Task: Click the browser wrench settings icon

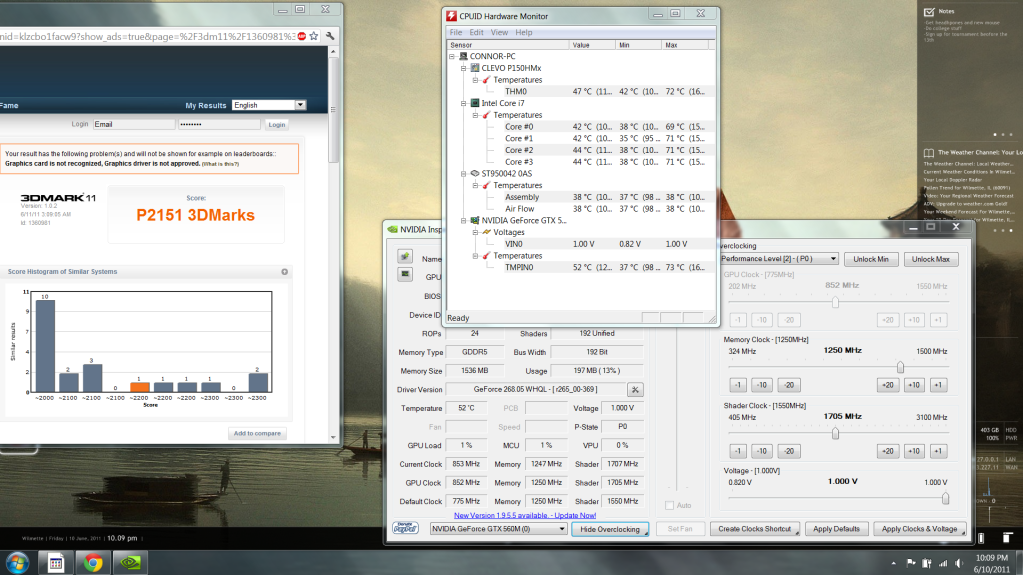Action: [x=330, y=37]
